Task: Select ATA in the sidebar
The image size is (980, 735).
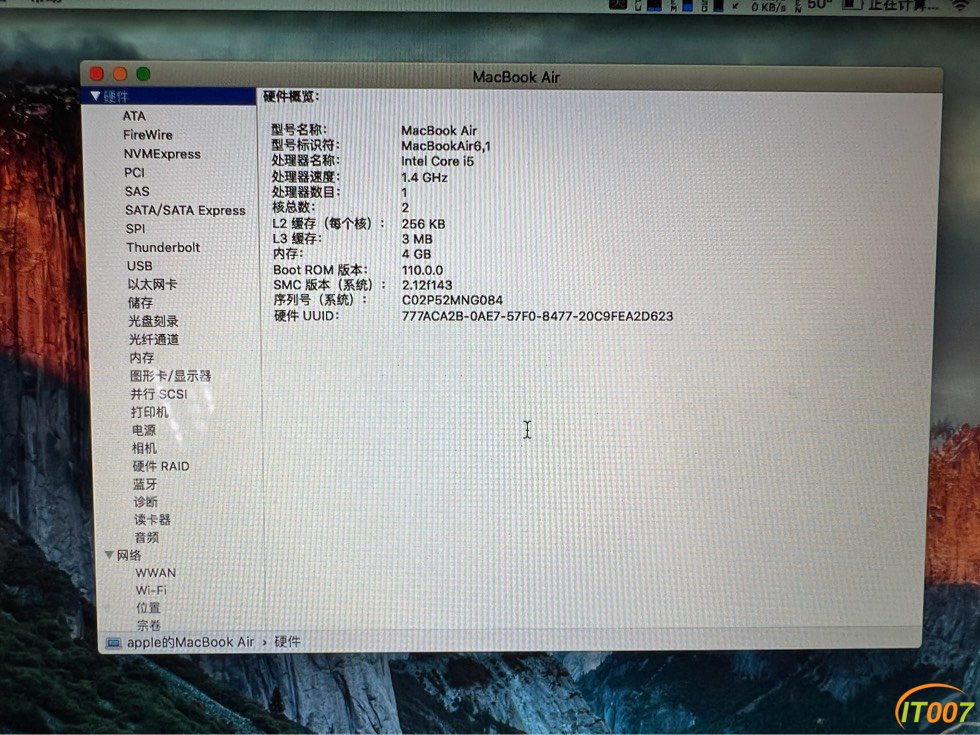Action: click(x=134, y=116)
